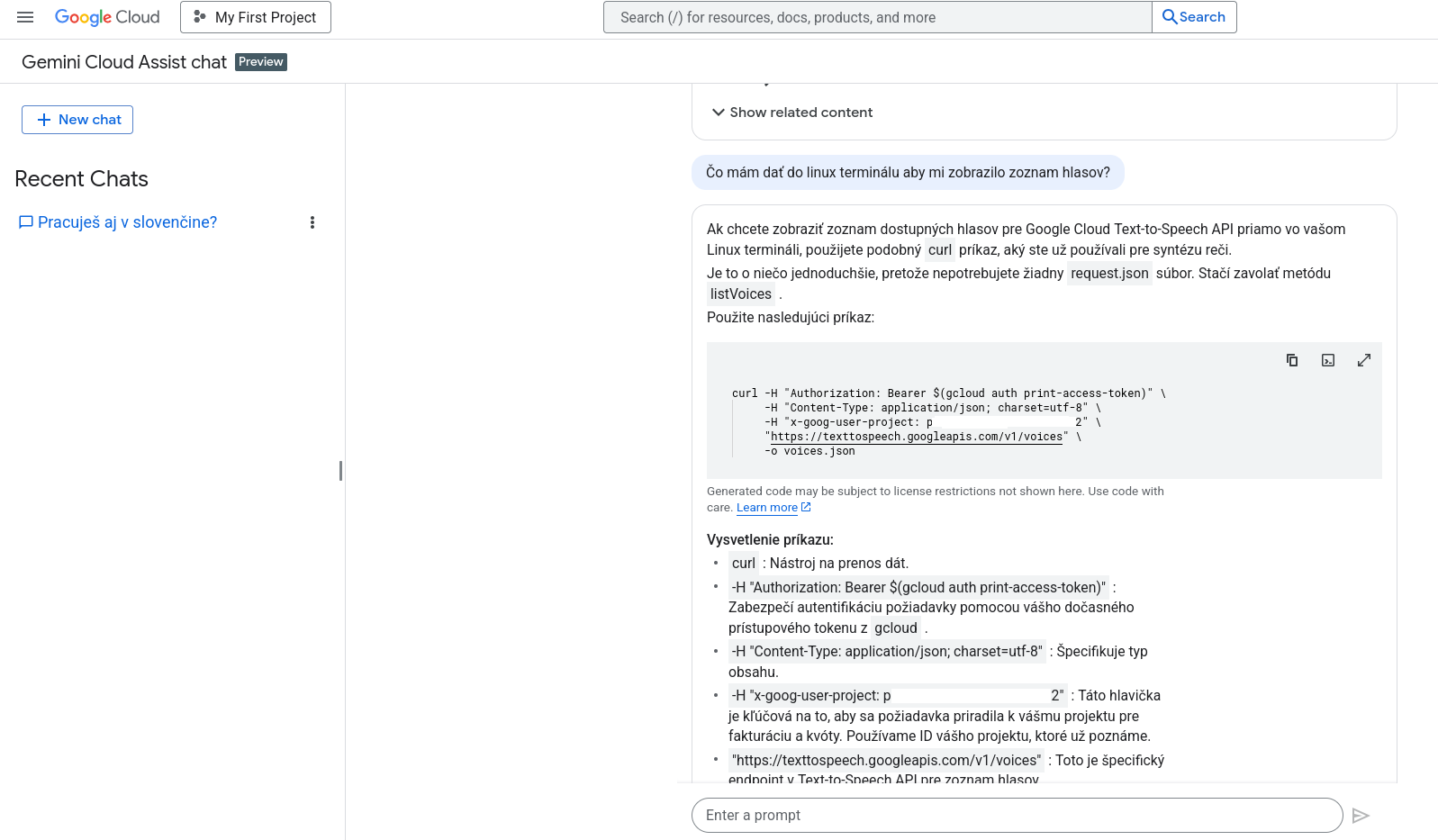Screen dimensions: 1438x840
Task: Open the main navigation hamburger menu
Action: point(25,17)
